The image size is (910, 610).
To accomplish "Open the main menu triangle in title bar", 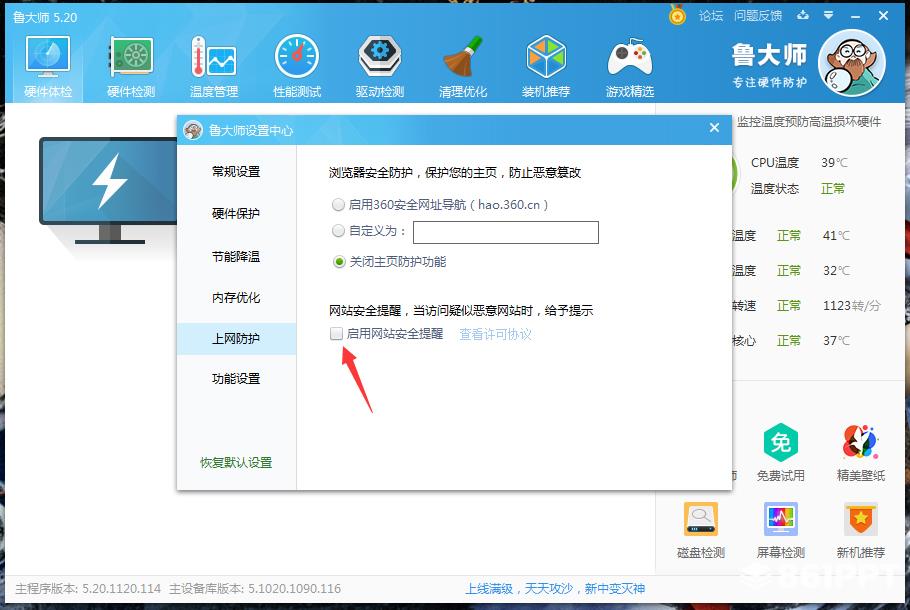I will (x=829, y=16).
